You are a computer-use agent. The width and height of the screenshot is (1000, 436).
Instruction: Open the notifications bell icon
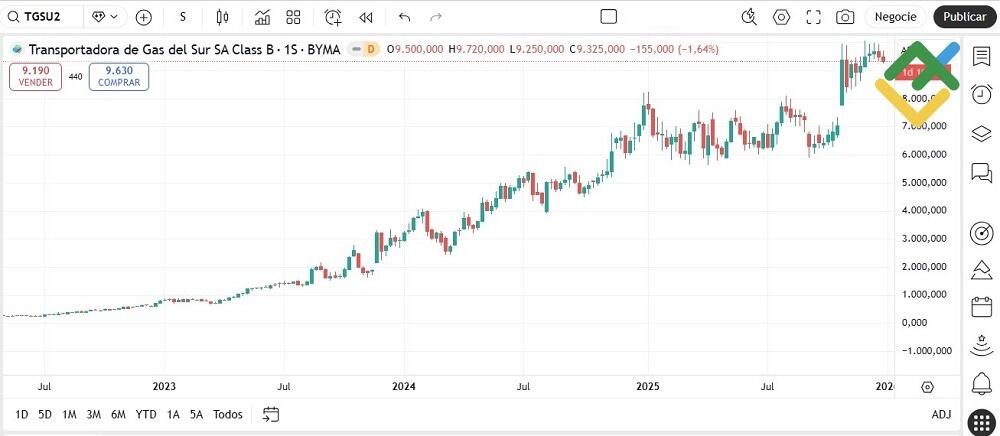pos(981,384)
